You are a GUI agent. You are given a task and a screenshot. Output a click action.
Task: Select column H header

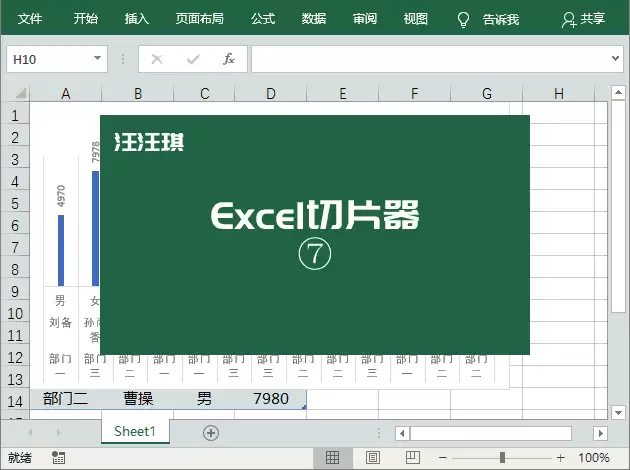point(559,94)
